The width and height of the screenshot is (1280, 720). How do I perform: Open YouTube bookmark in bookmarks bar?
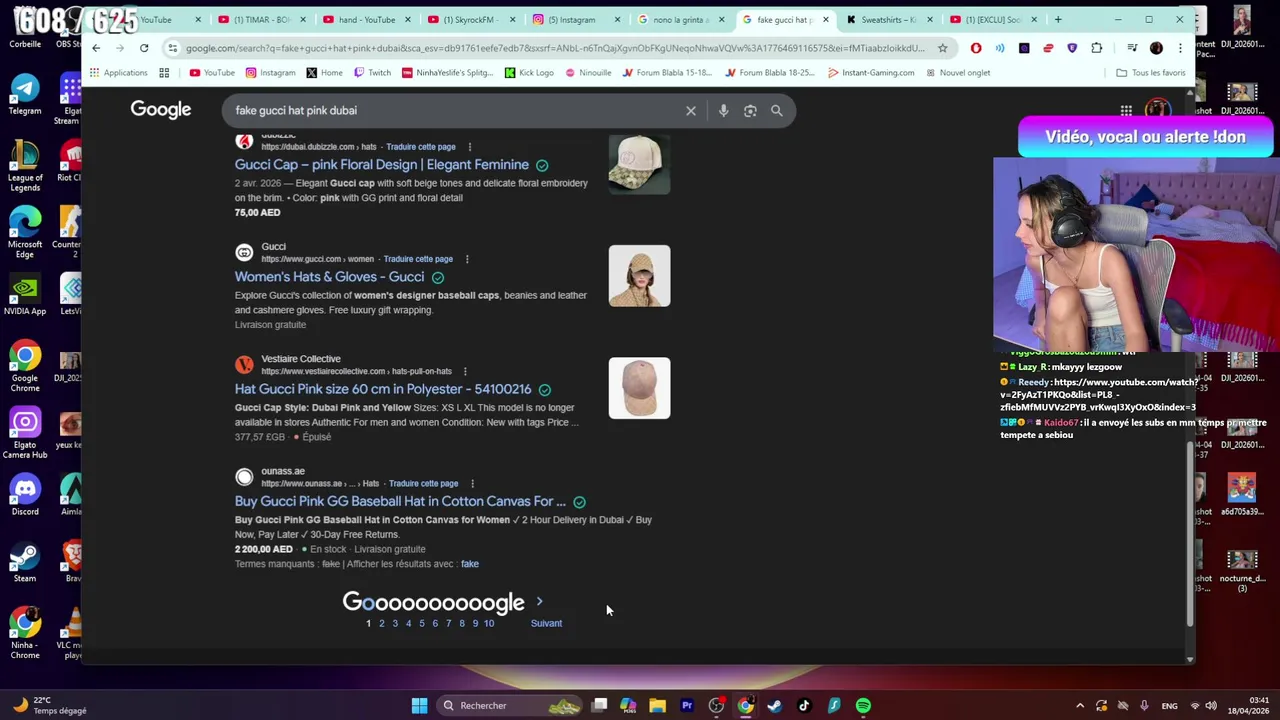coord(212,73)
